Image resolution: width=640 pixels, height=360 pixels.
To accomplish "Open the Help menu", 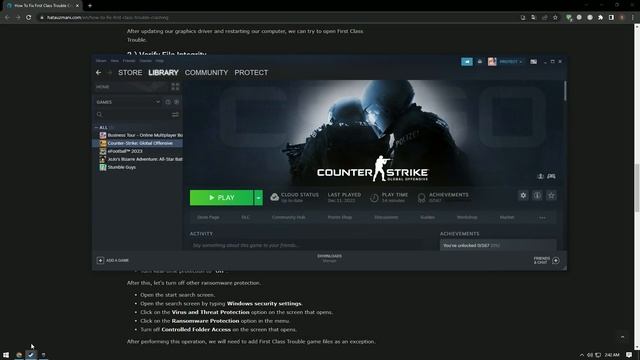I will [160, 61].
